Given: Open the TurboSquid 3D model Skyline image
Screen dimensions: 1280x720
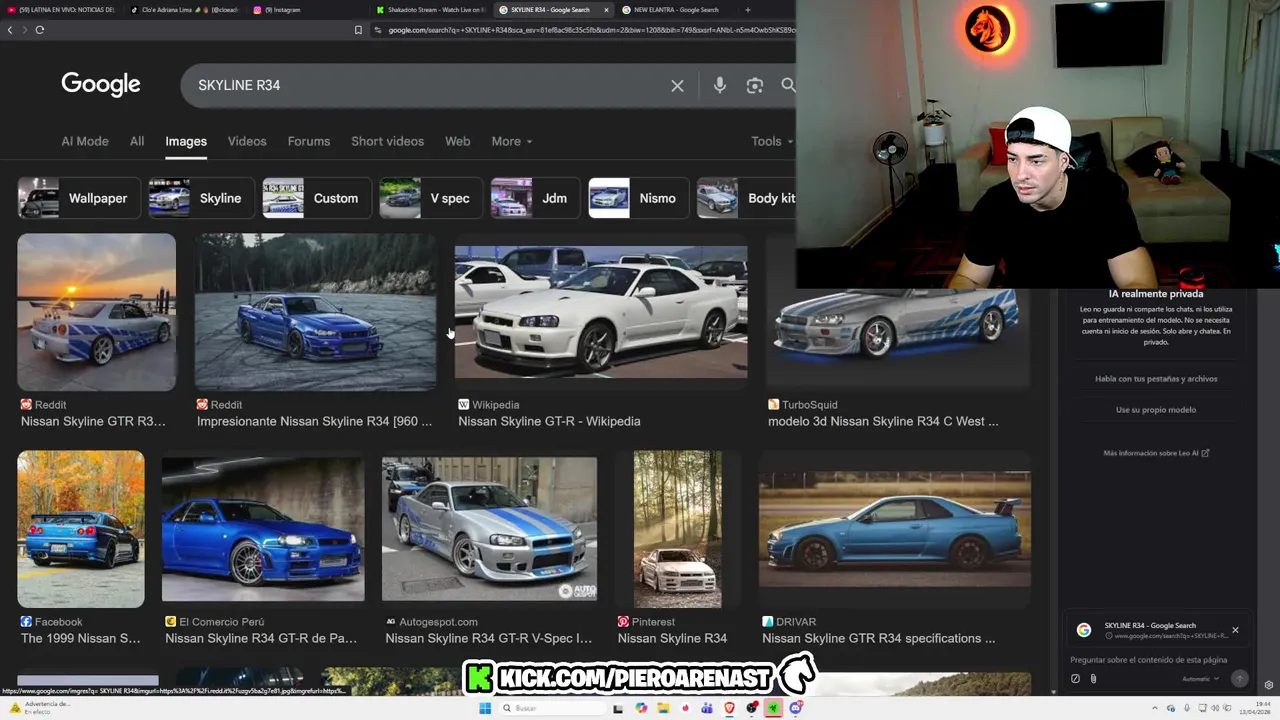Looking at the screenshot, I should pos(898,337).
